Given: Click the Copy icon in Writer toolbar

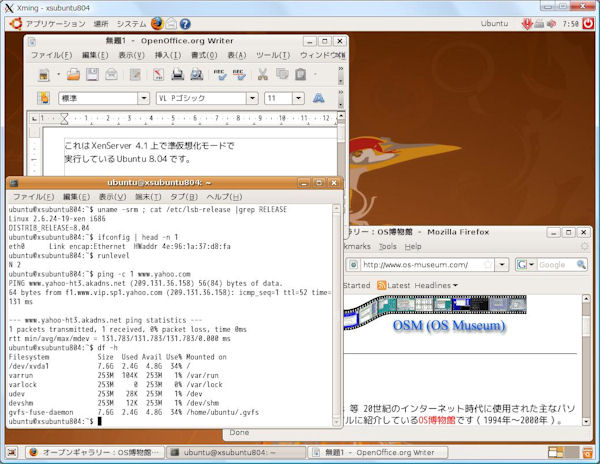Looking at the screenshot, I should click(282, 73).
